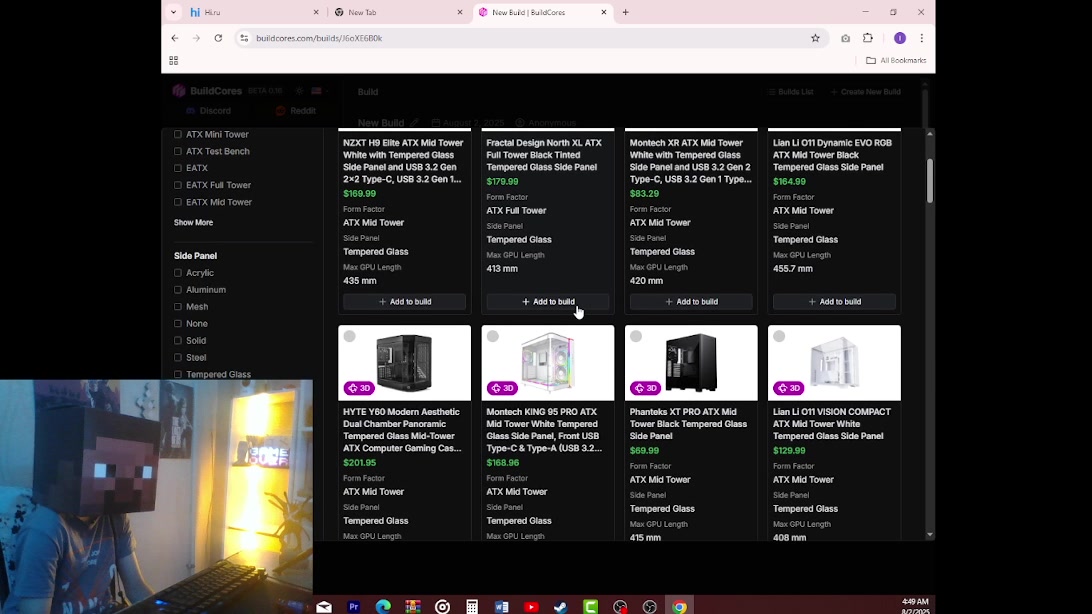Open Microsoft Edge from the taskbar
1092x614 pixels.
point(383,607)
